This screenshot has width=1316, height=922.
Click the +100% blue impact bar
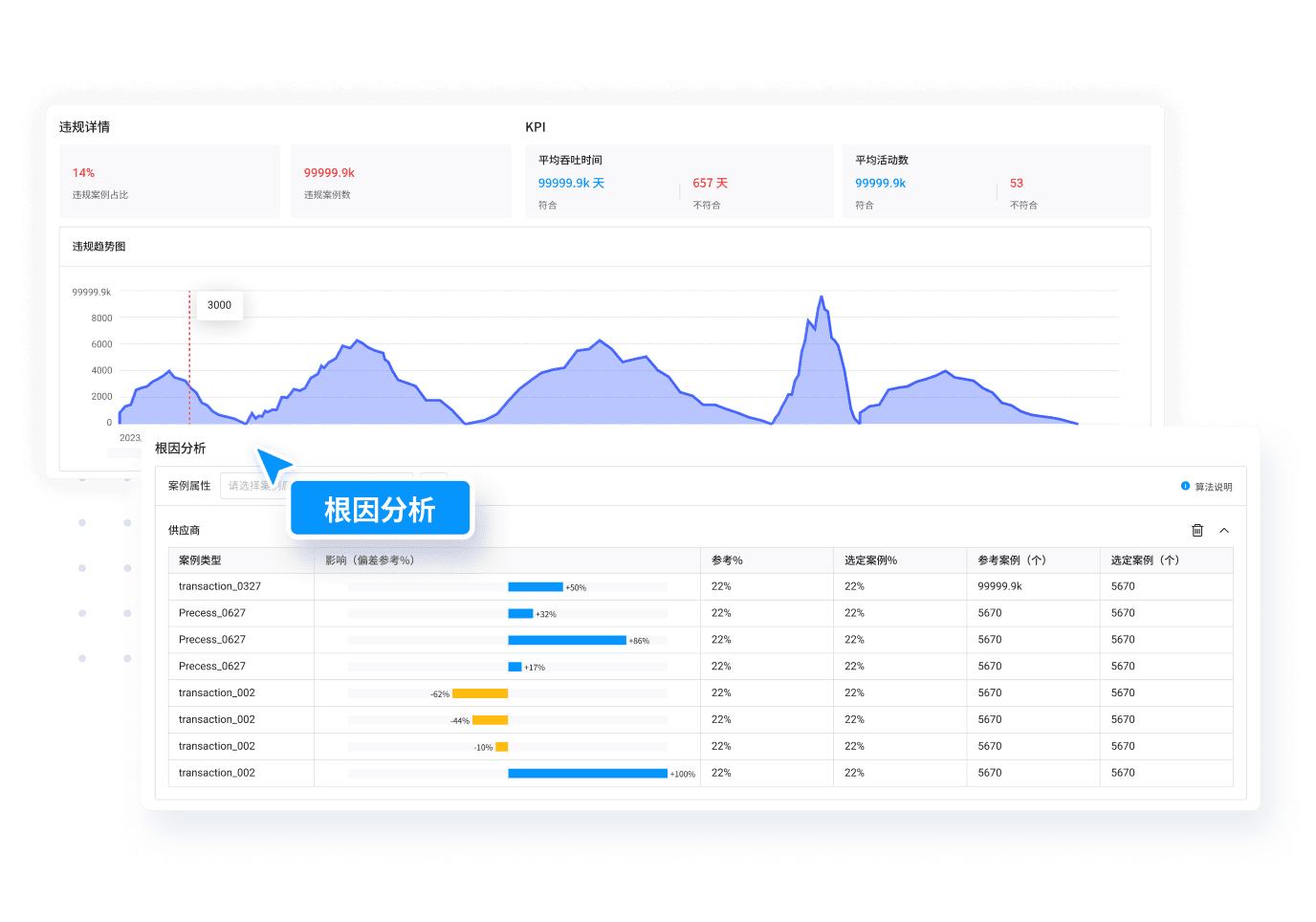[x=587, y=774]
